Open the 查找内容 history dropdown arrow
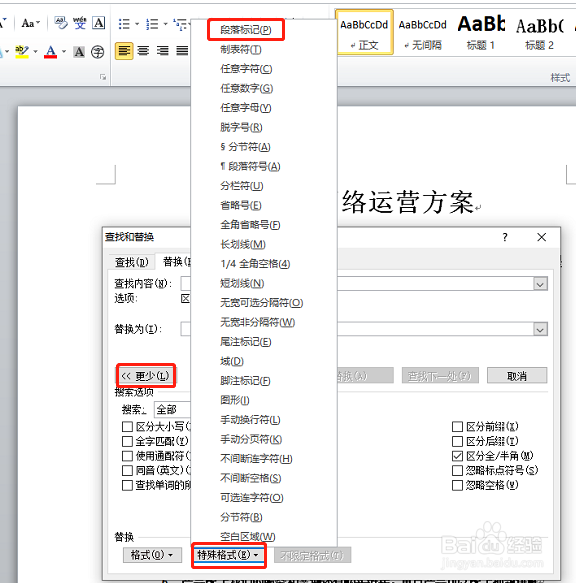The width and height of the screenshot is (576, 583). [x=540, y=284]
